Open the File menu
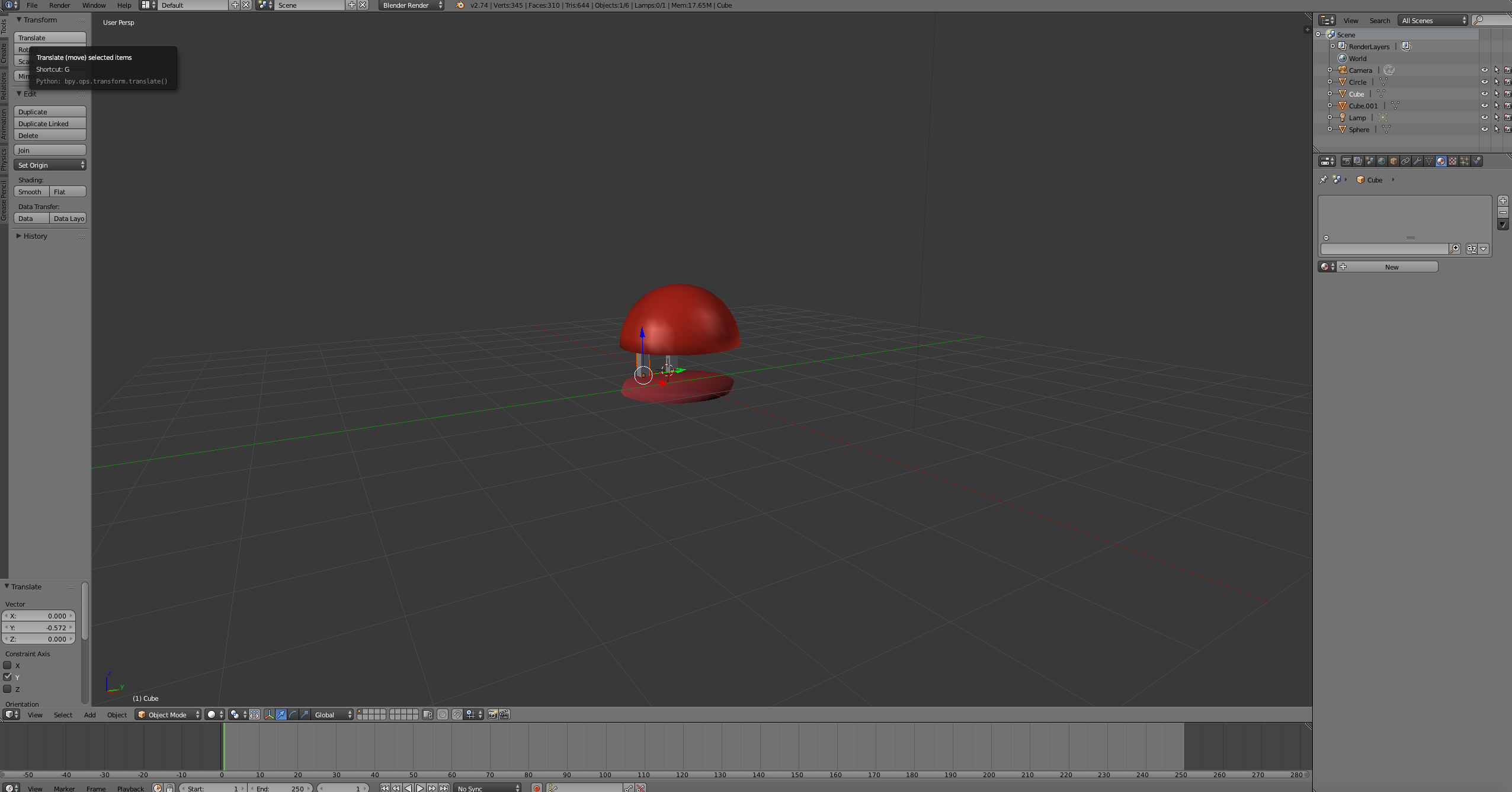The height and width of the screenshot is (792, 1512). 32,5
